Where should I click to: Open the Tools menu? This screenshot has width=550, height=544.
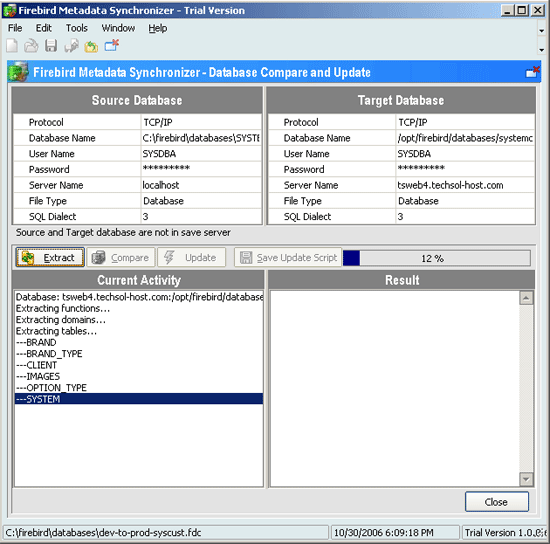77,28
